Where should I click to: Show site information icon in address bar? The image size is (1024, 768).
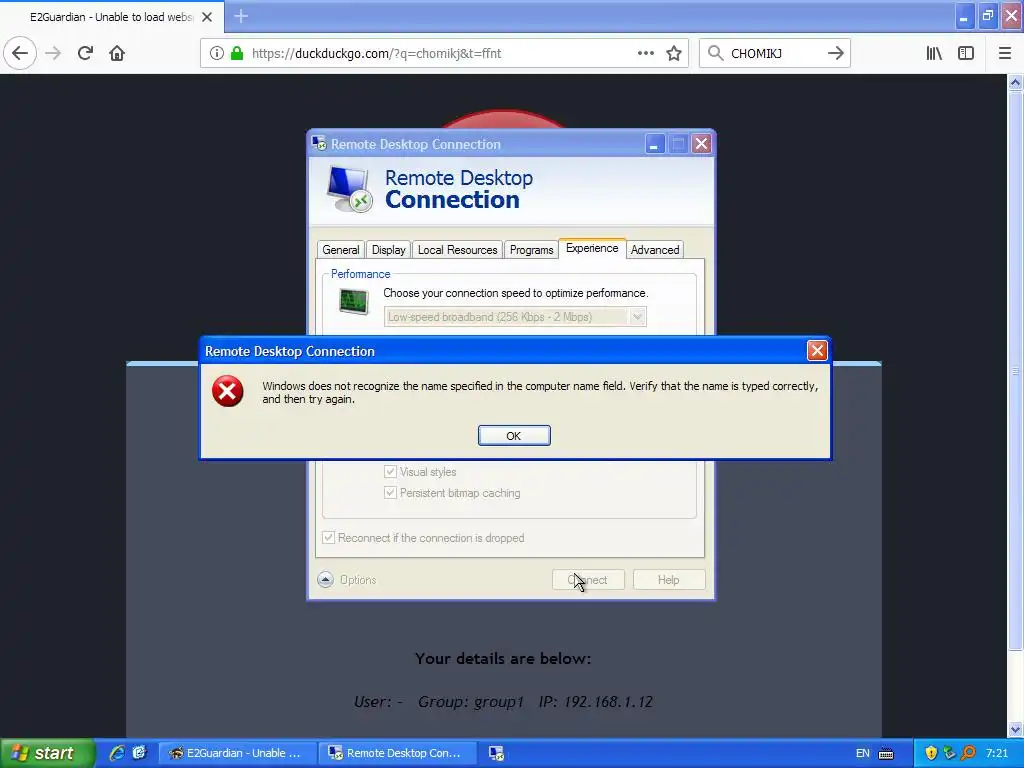217,53
